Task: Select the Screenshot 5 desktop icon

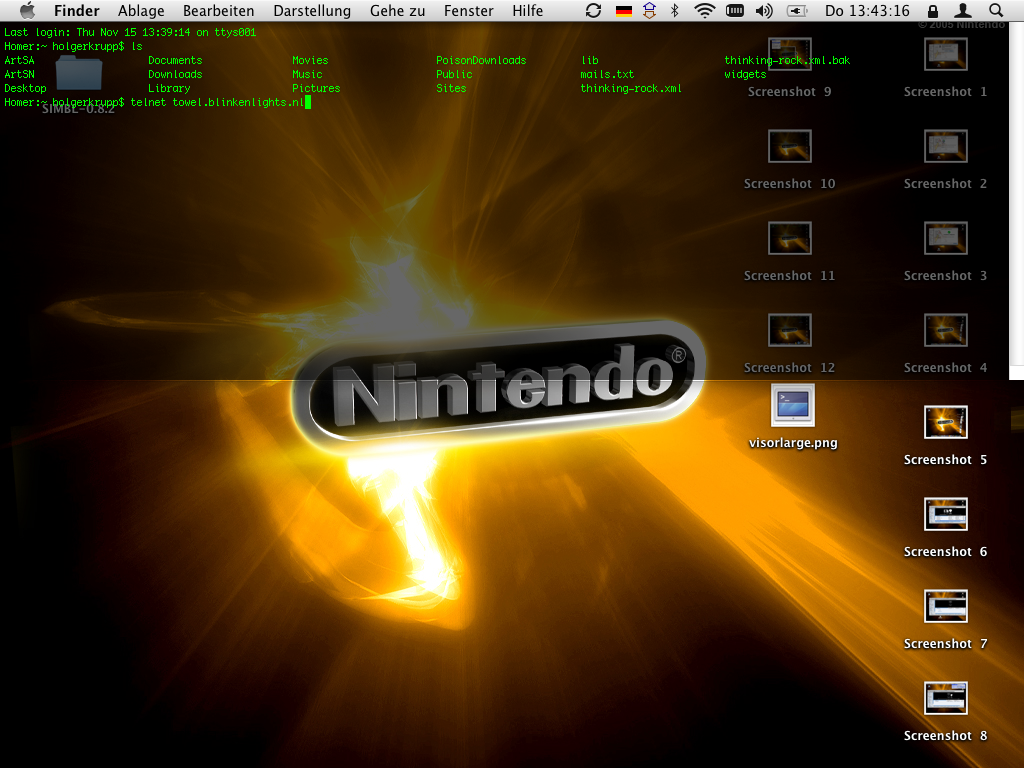Action: [945, 423]
